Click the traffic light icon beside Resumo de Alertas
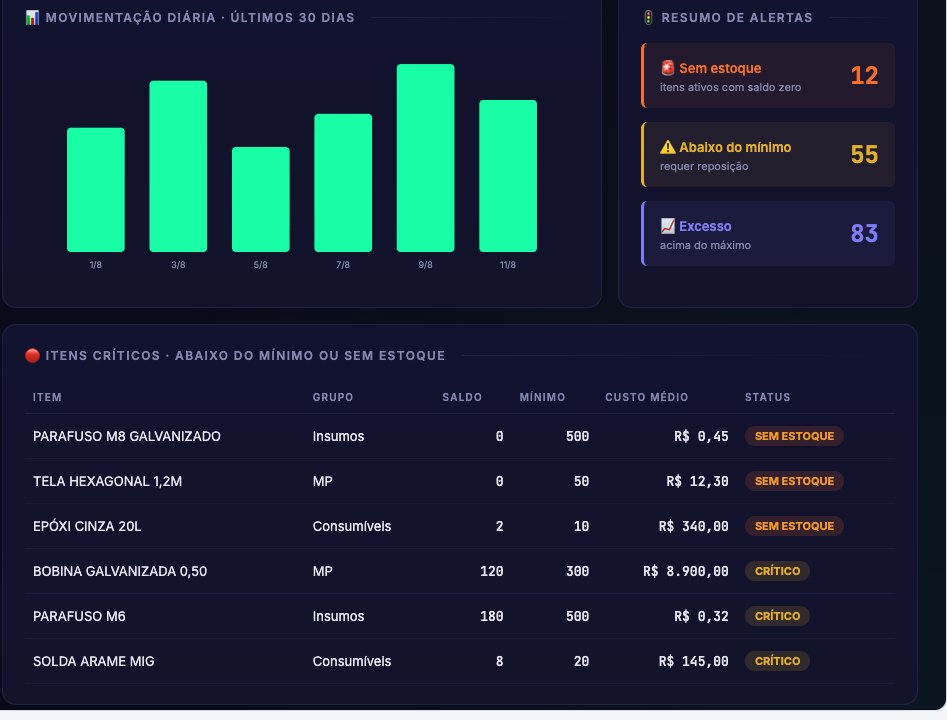 [x=648, y=18]
